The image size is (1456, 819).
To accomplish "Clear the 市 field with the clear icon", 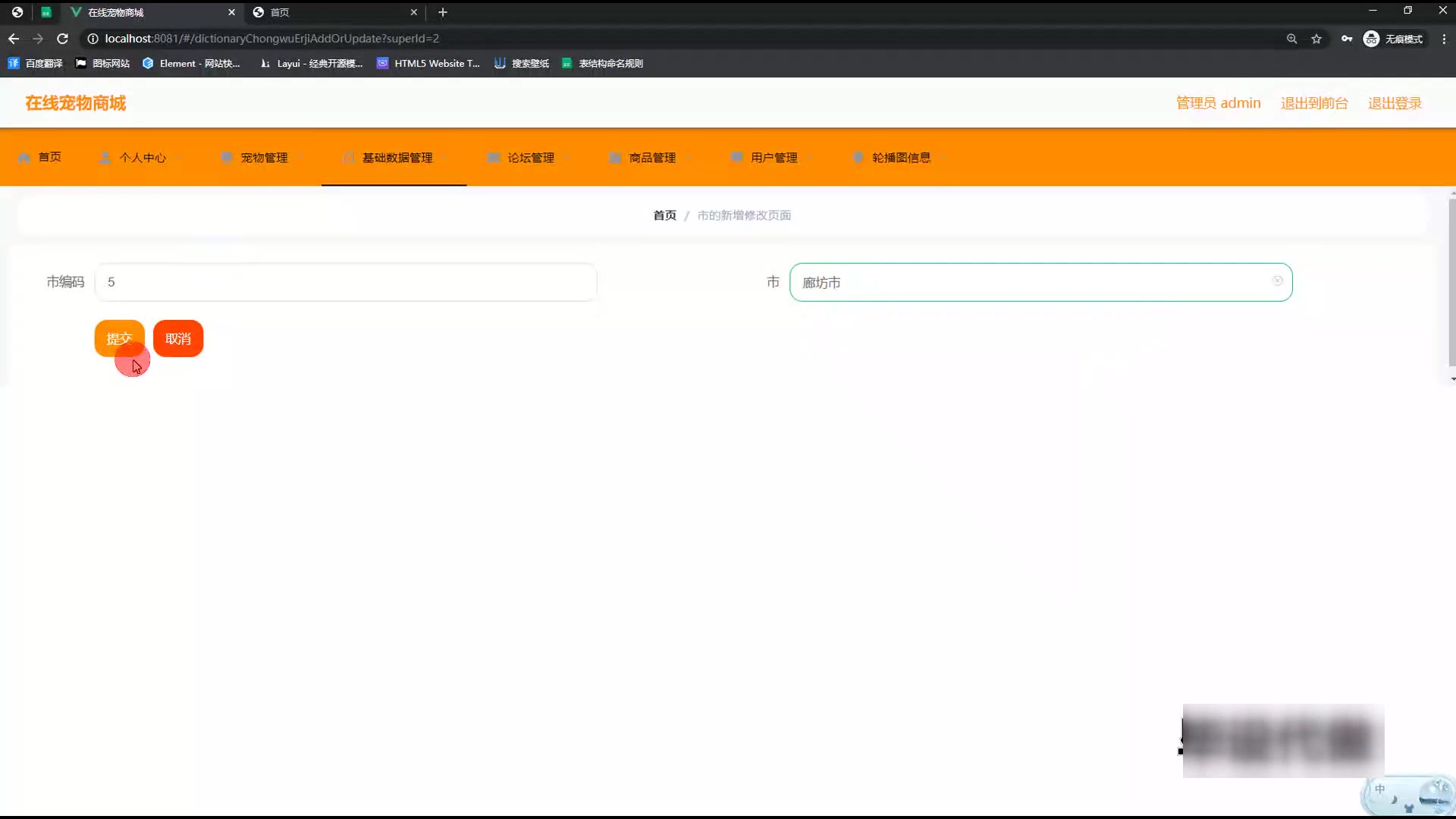I will [x=1277, y=281].
